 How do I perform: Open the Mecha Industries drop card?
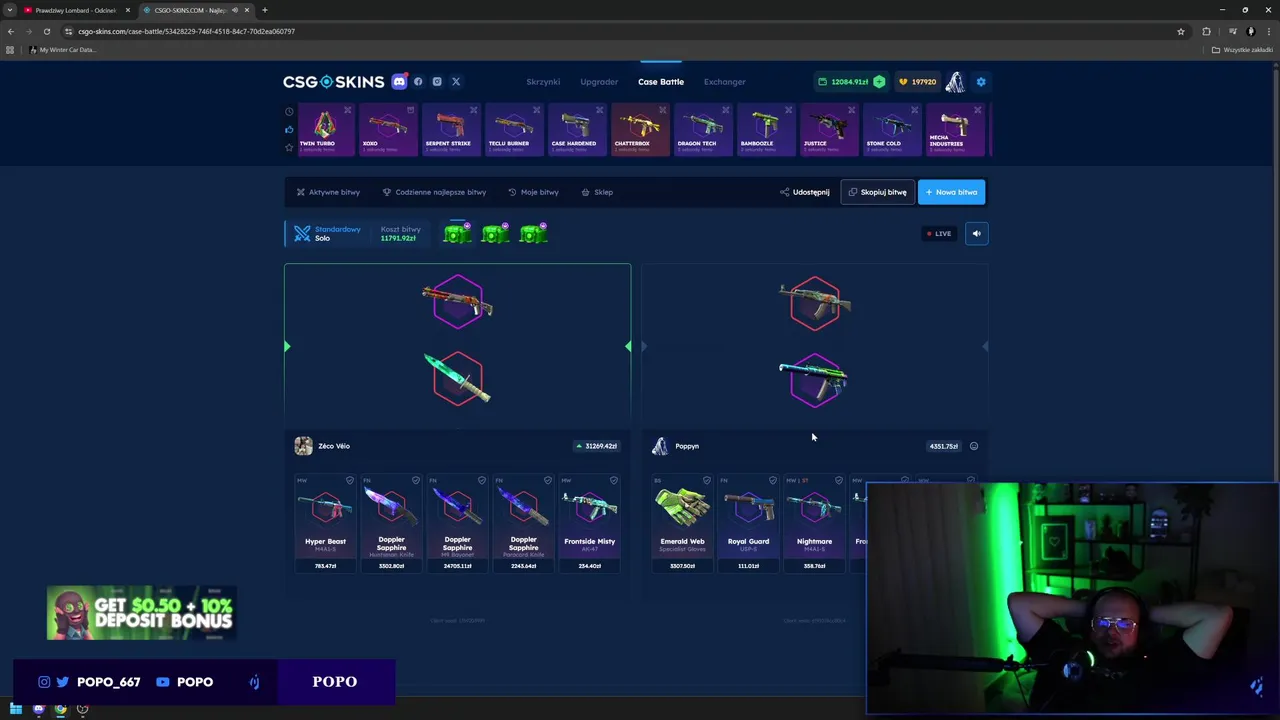(954, 130)
